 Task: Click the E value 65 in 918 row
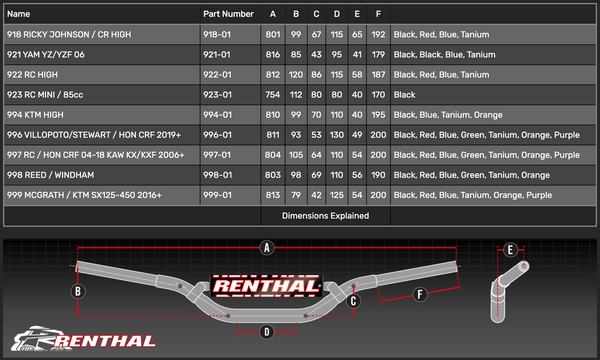tap(357, 34)
